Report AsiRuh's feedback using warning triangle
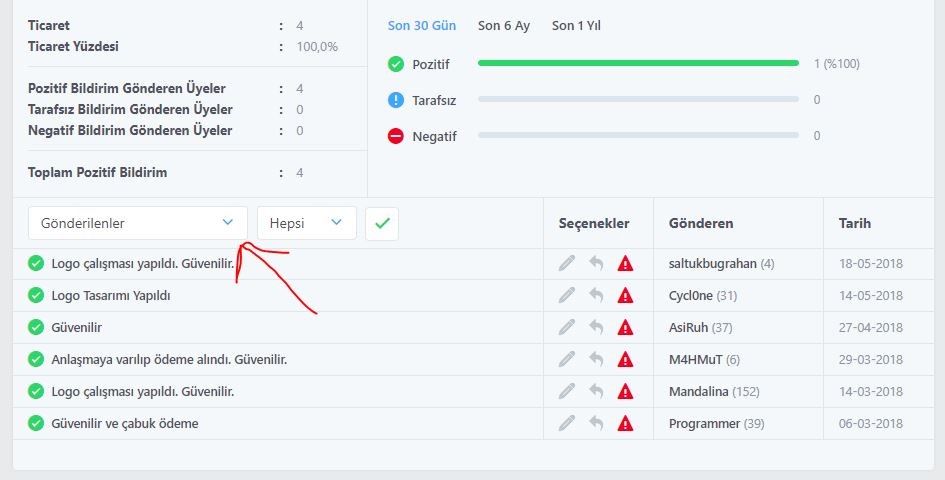The height and width of the screenshot is (480, 945). click(x=626, y=327)
